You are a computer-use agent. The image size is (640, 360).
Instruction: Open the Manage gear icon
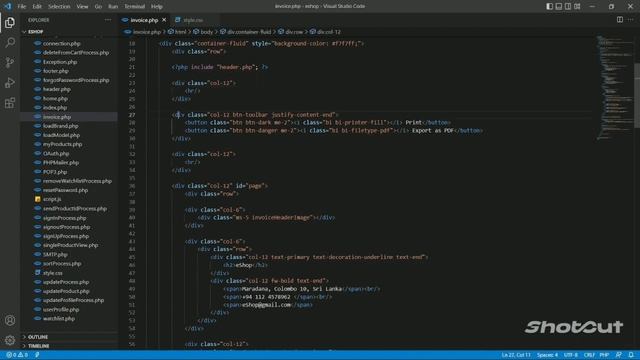(10, 340)
